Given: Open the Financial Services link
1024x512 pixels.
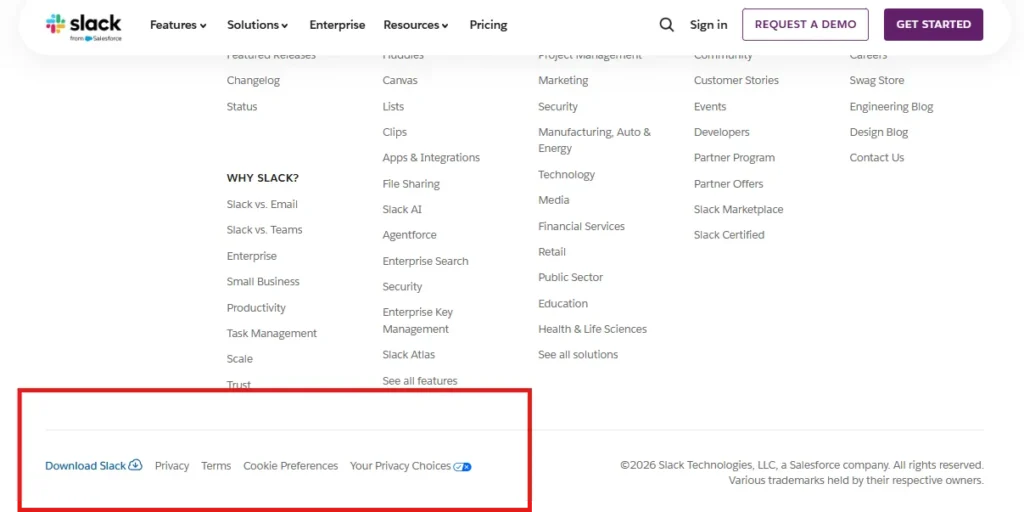Looking at the screenshot, I should (581, 226).
